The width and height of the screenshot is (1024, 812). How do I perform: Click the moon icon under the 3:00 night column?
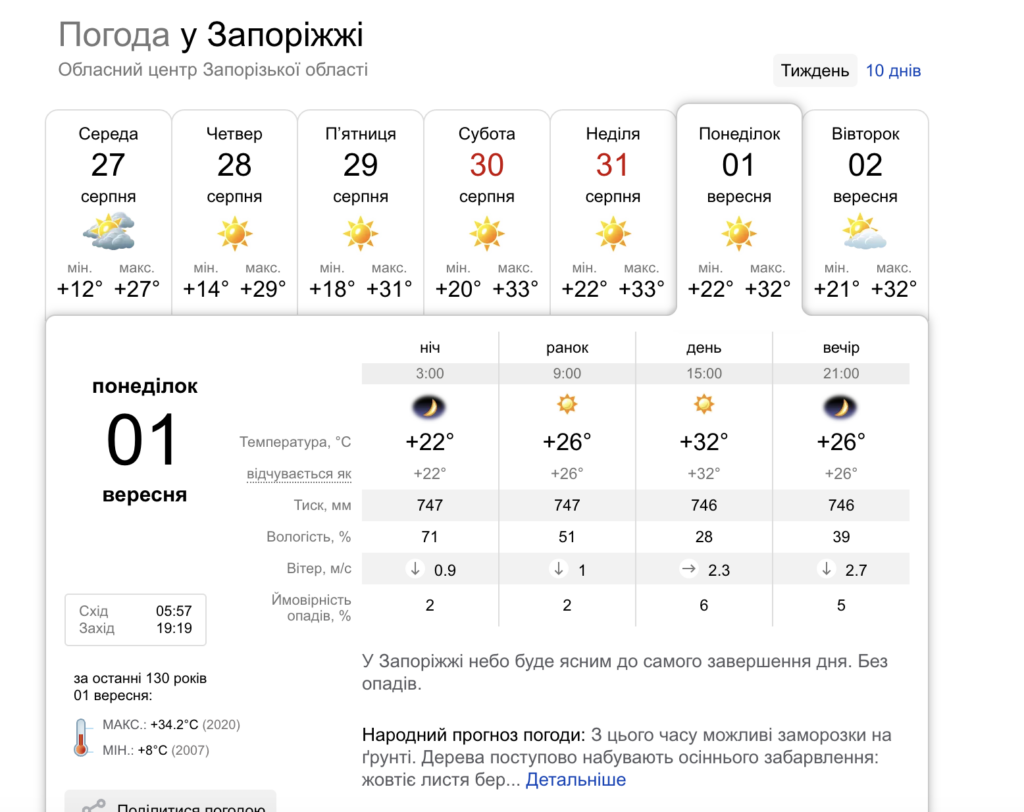pyautogui.click(x=430, y=406)
